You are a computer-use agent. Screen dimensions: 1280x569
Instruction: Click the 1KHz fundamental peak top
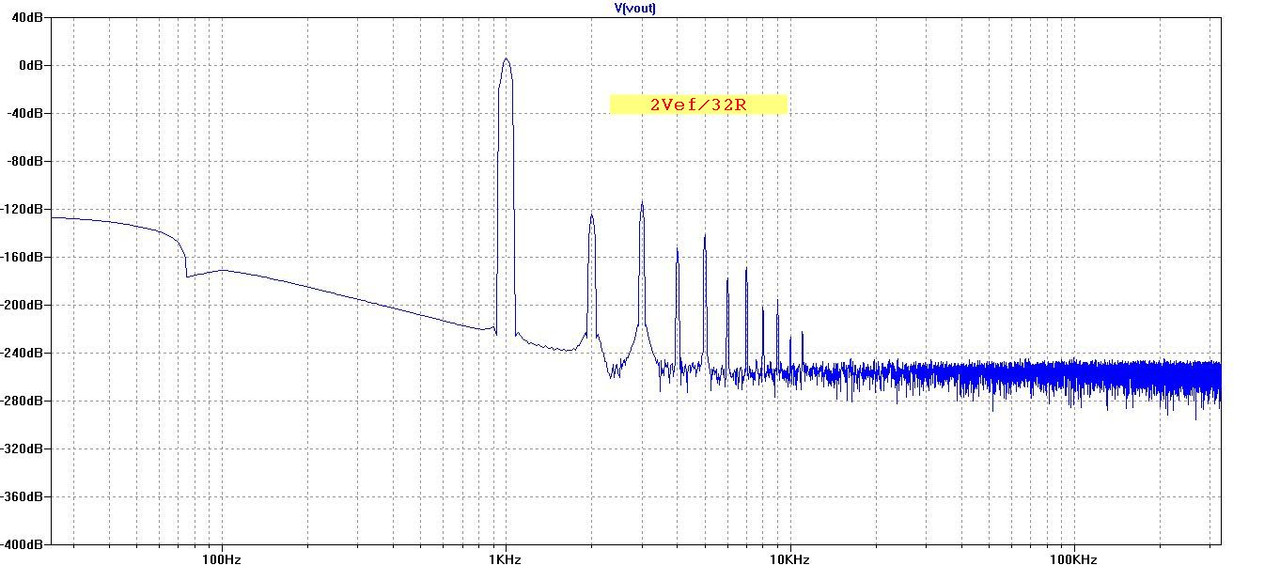tap(506, 59)
